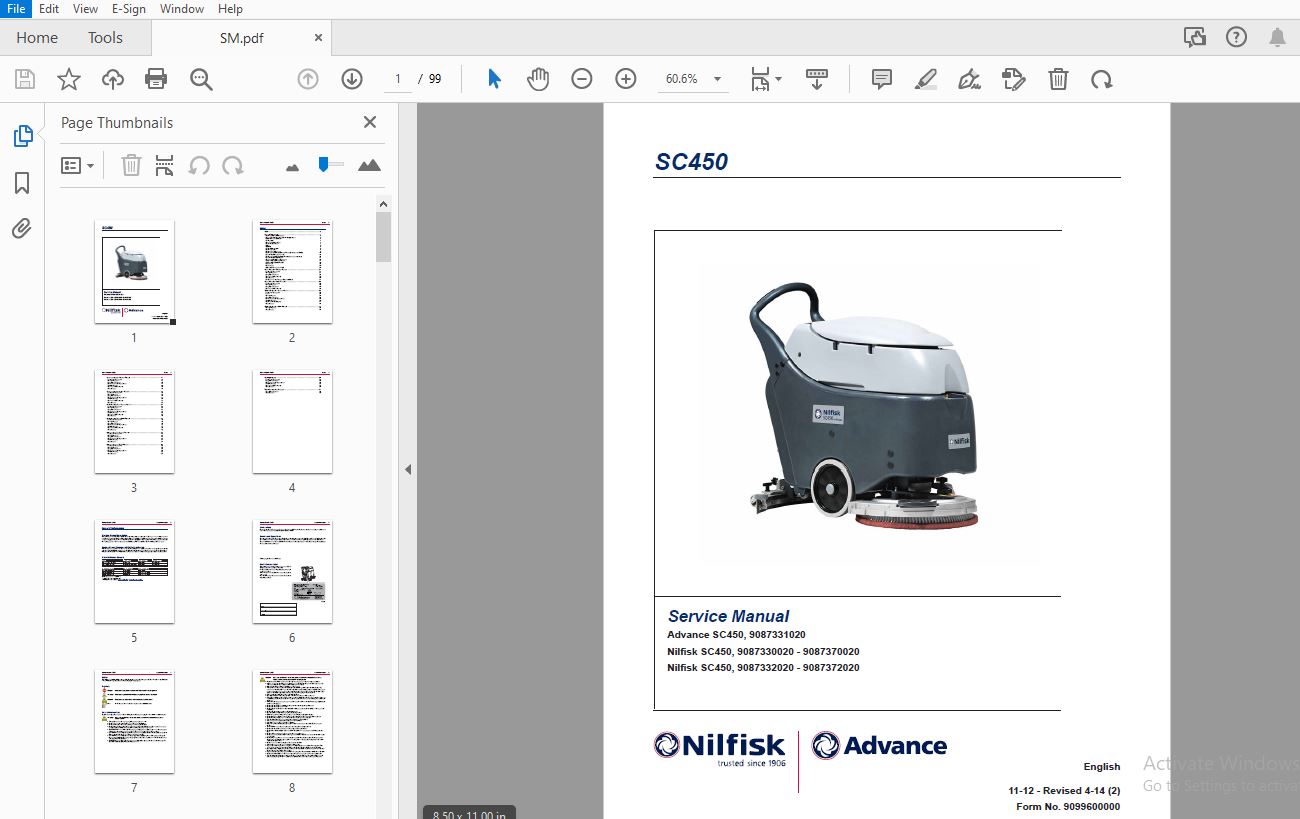The image size is (1300, 819).
Task: Rotate counterclockwise in thumbnails panel
Action: click(x=199, y=165)
